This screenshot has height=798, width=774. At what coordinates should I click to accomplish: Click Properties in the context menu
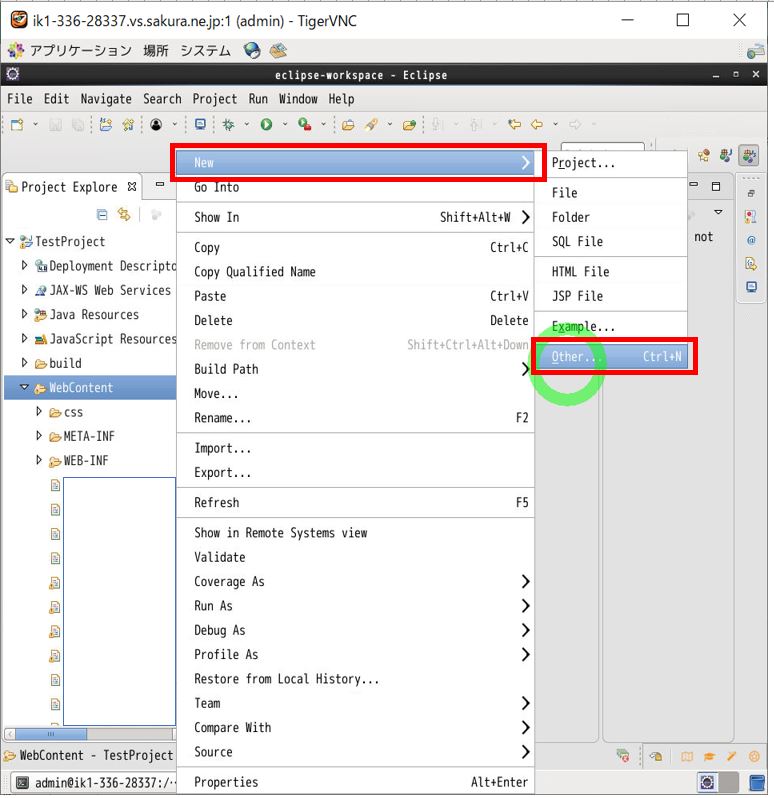(355, 782)
